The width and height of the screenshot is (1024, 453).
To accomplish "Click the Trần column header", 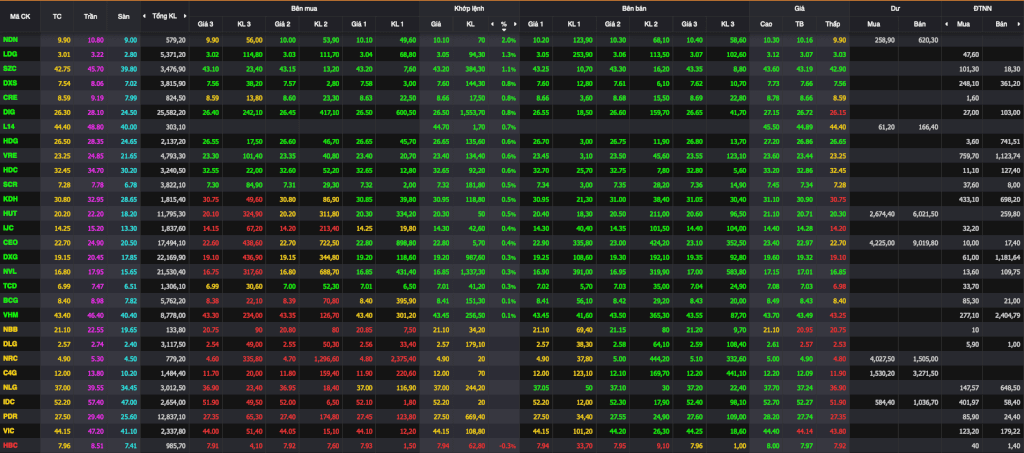I will click(91, 16).
